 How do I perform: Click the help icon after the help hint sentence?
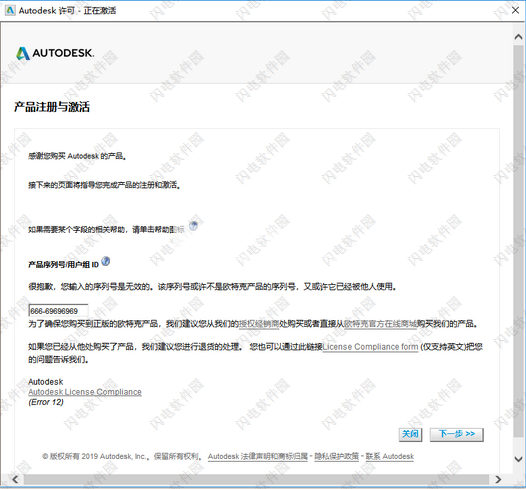193,226
